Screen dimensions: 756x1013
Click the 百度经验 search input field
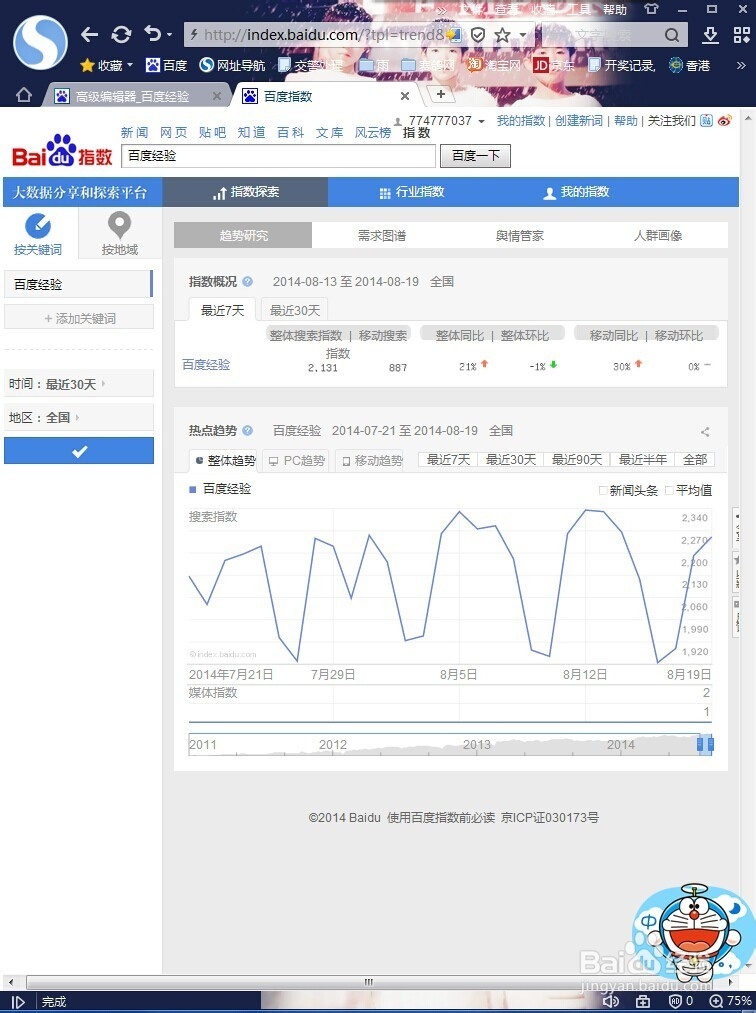(x=278, y=156)
